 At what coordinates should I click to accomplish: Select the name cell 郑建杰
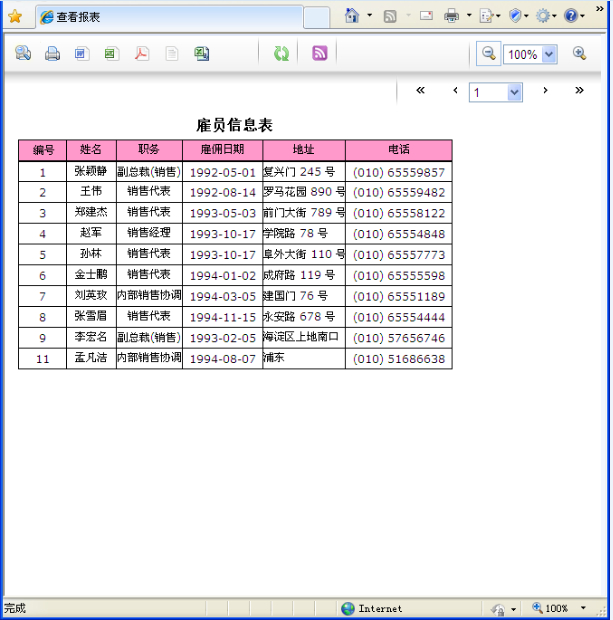[91, 213]
